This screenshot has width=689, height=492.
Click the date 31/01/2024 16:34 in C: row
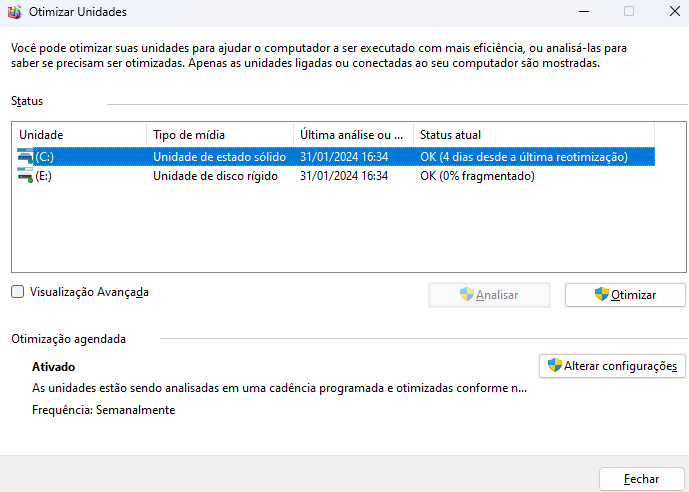pyautogui.click(x=344, y=157)
